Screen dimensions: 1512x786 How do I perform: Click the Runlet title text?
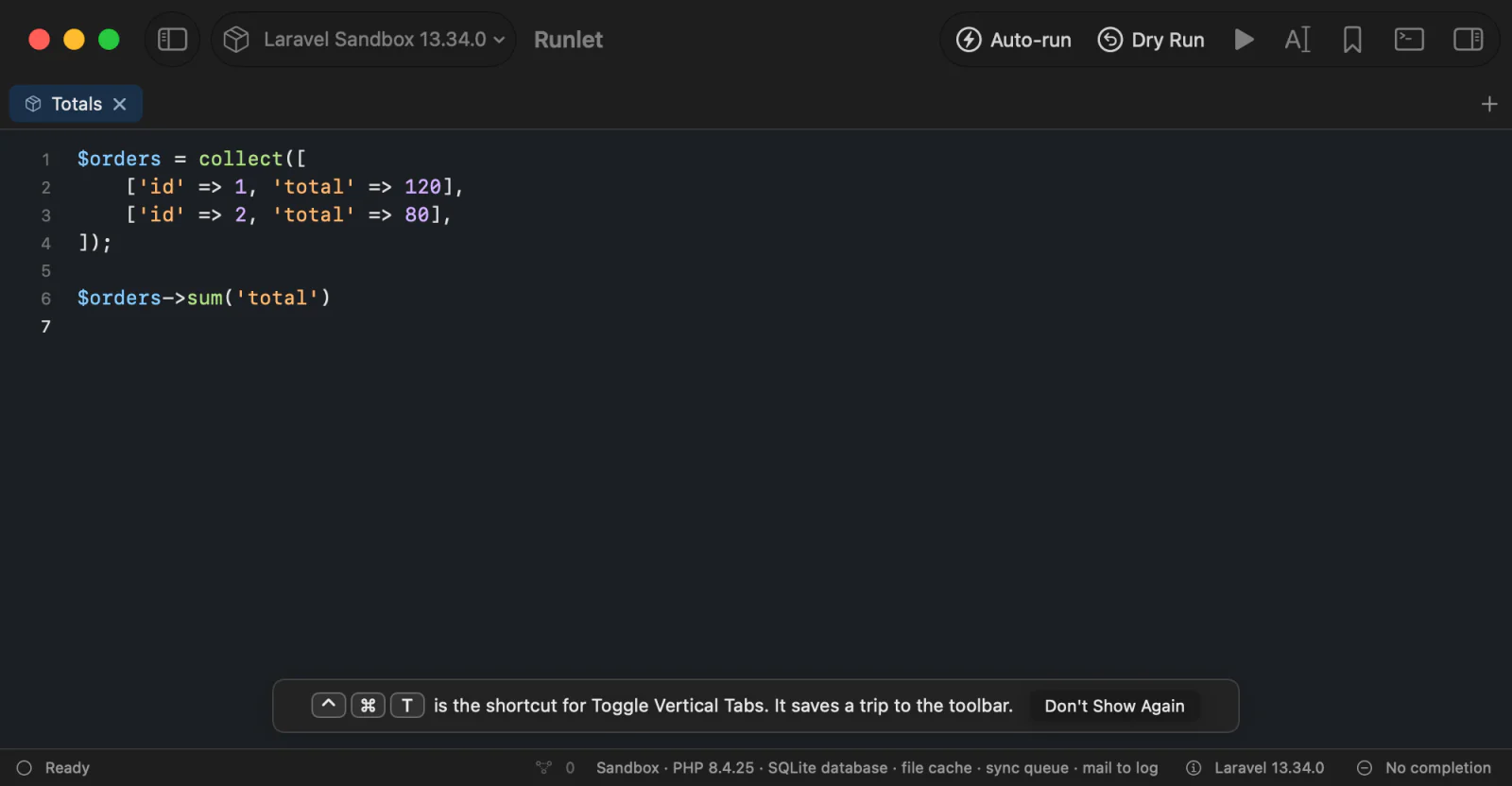pos(568,40)
